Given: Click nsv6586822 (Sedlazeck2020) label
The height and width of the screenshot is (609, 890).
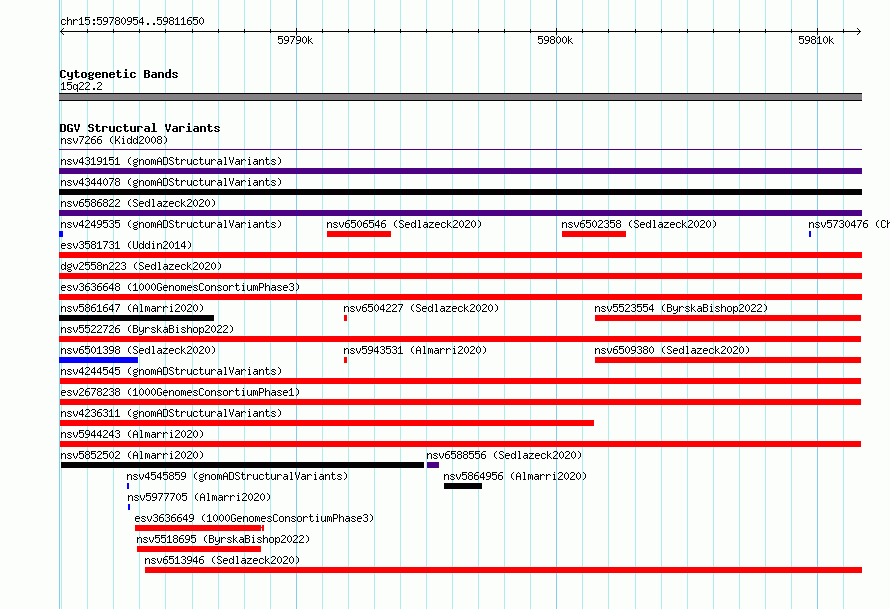Looking at the screenshot, I should tap(138, 203).
